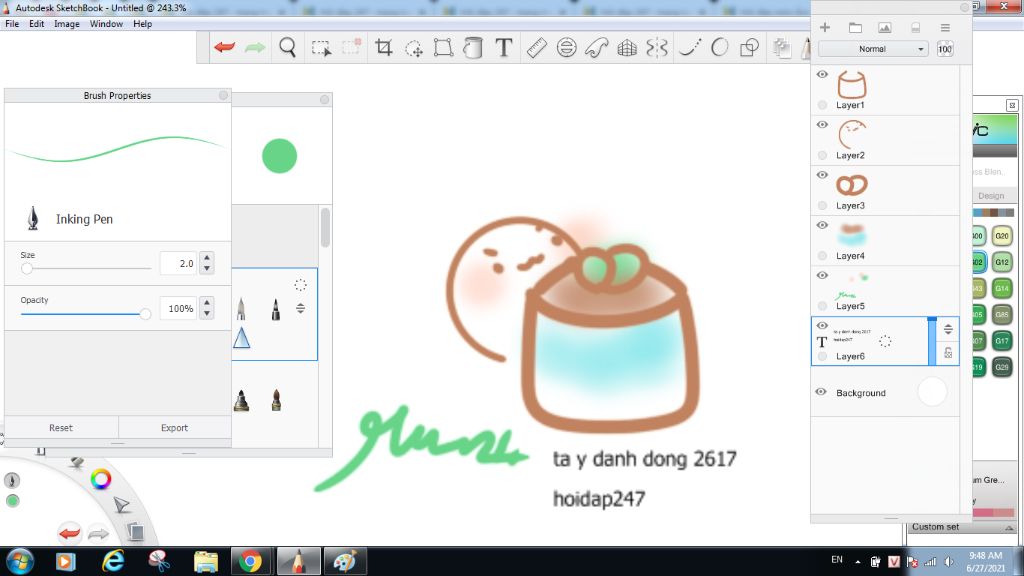
Task: Select the Steady Stroke tool
Action: tap(690, 48)
